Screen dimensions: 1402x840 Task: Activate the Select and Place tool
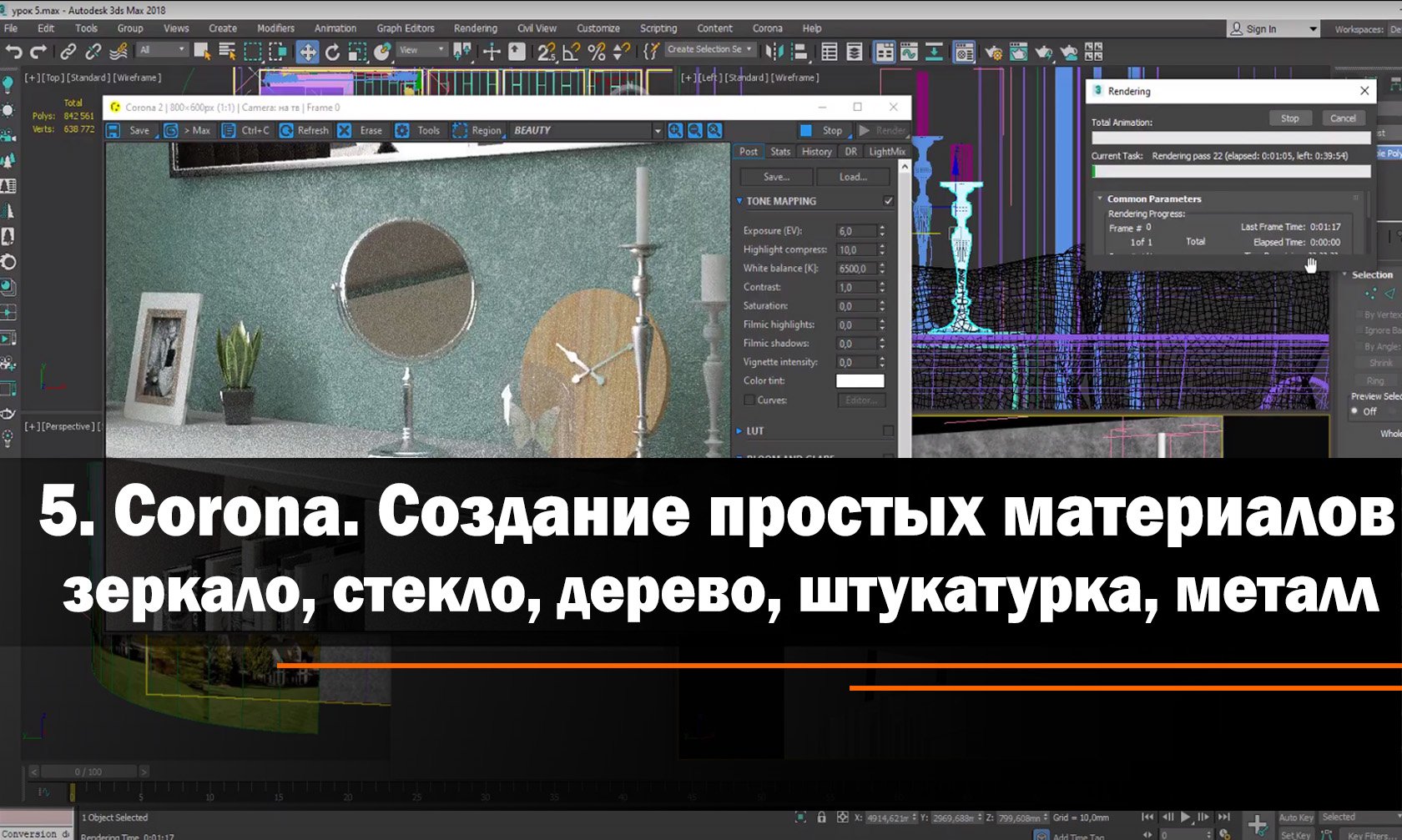point(382,52)
